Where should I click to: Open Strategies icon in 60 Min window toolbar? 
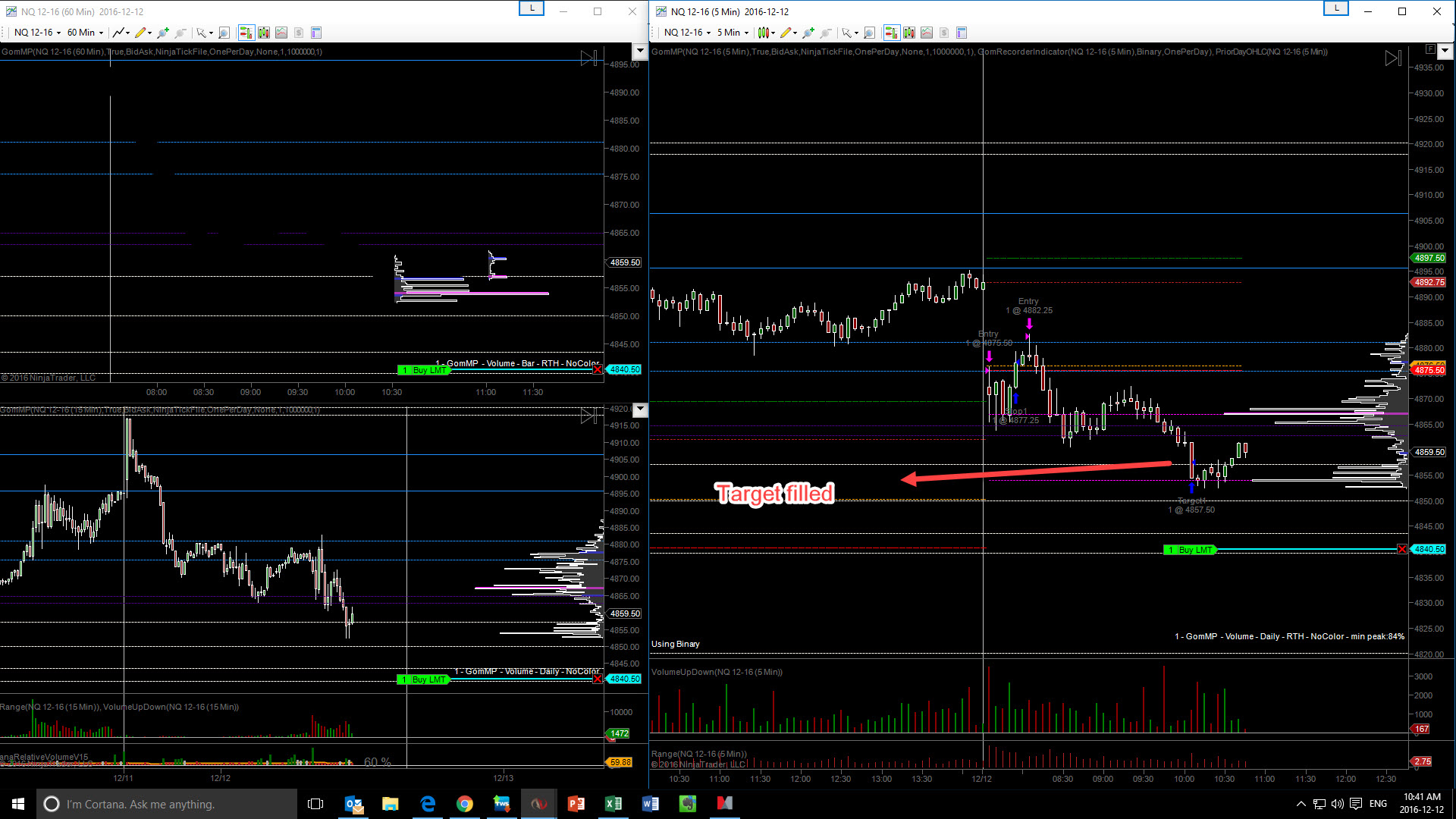pyautogui.click(x=281, y=33)
